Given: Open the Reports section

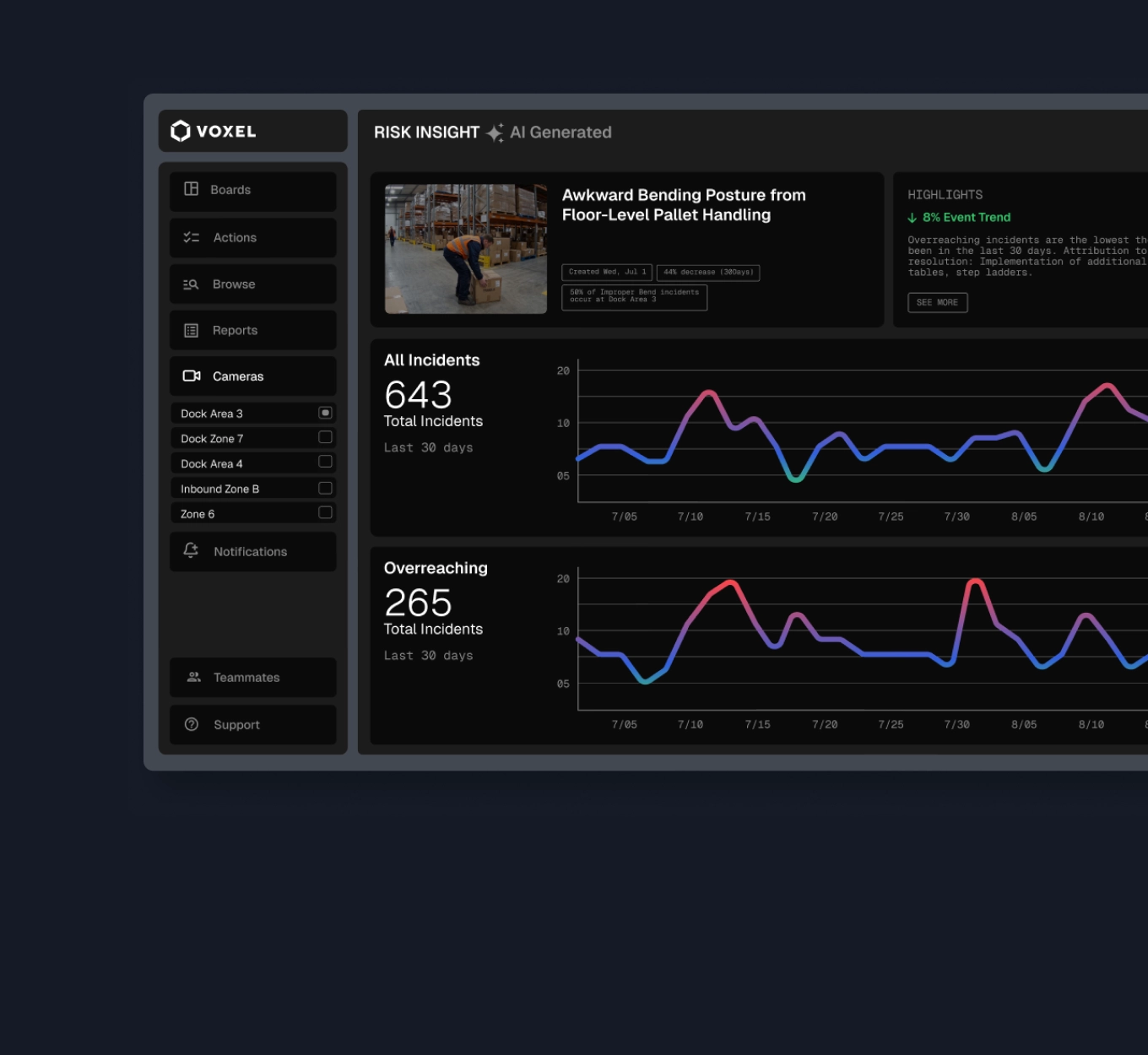Looking at the screenshot, I should (x=253, y=330).
